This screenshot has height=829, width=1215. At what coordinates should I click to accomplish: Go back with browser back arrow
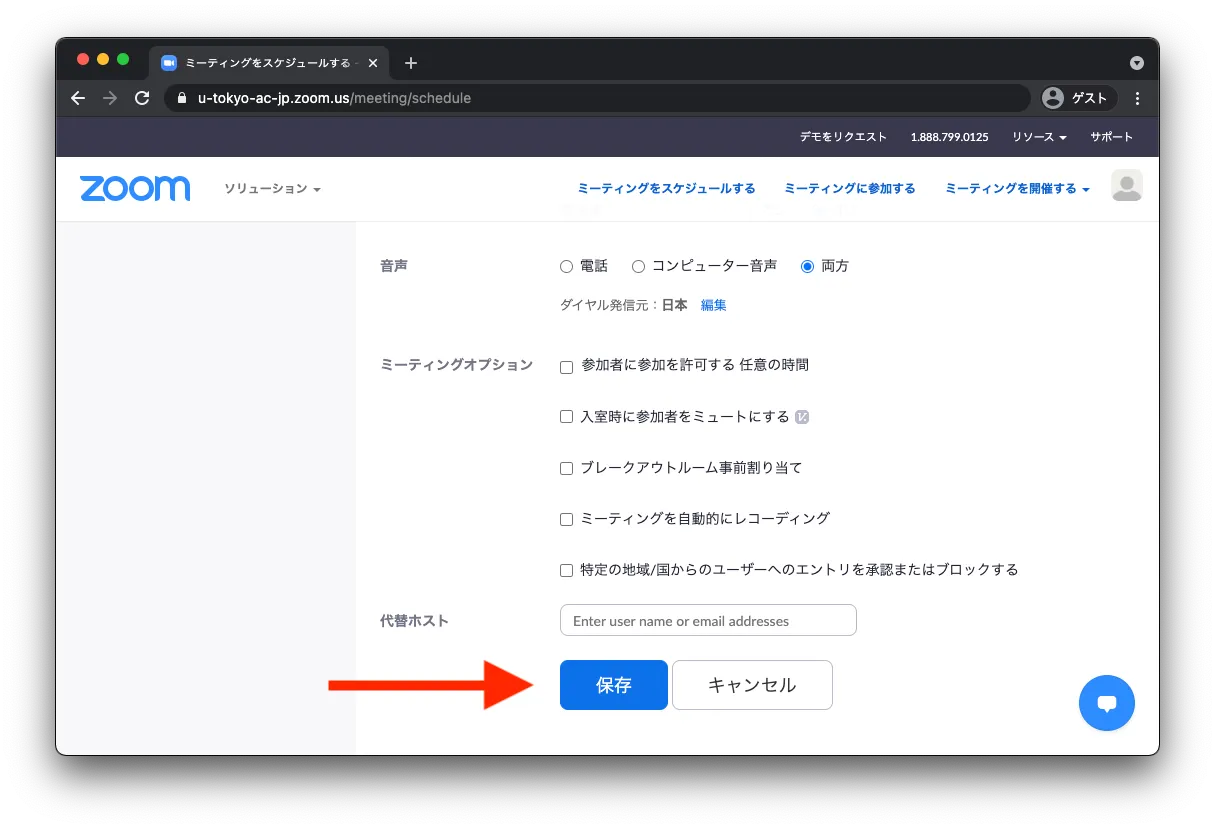coord(78,98)
